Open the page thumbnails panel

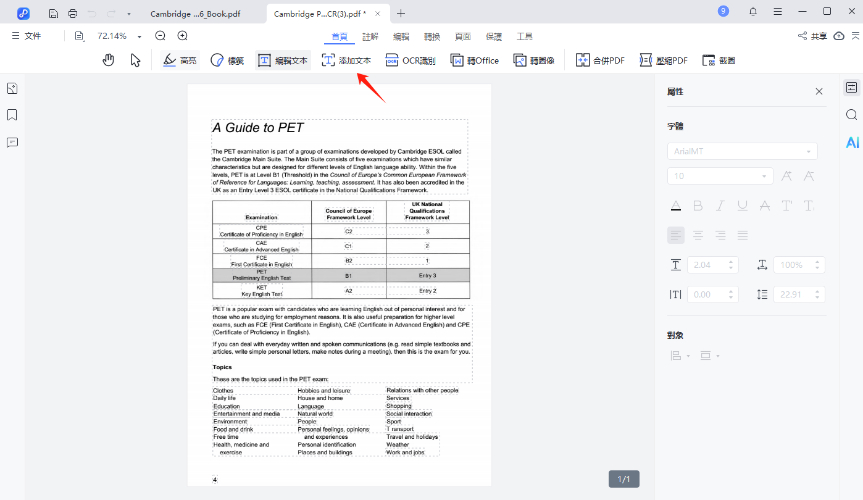click(12, 89)
